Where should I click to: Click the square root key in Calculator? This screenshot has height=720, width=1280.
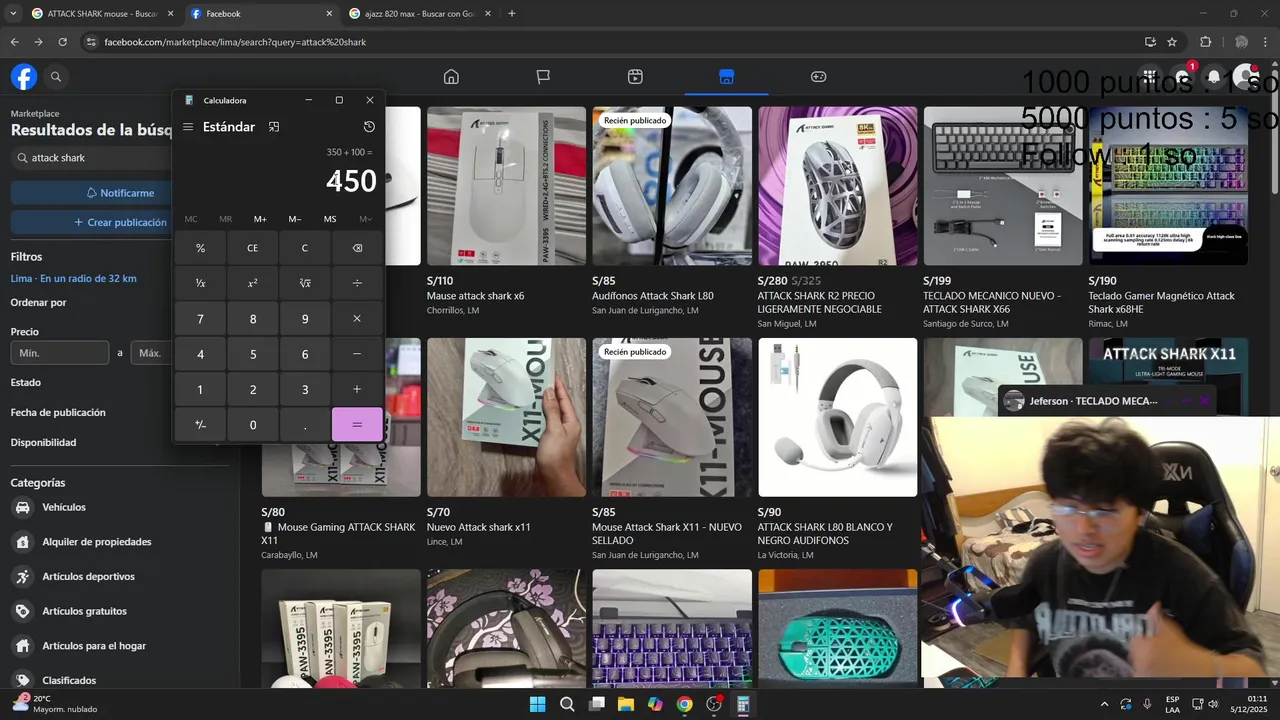point(305,283)
